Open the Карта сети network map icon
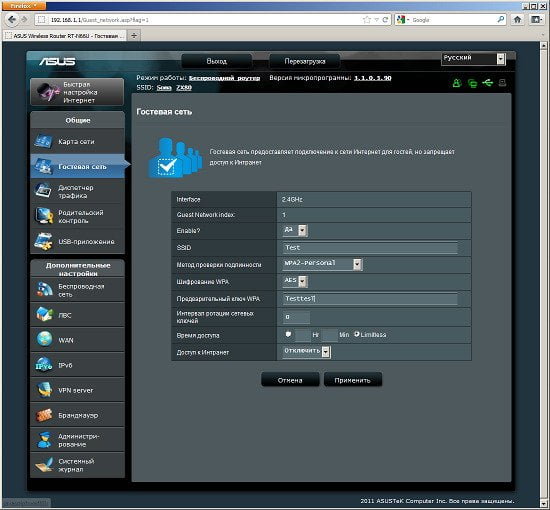This screenshot has height=510, width=550. pos(43,141)
